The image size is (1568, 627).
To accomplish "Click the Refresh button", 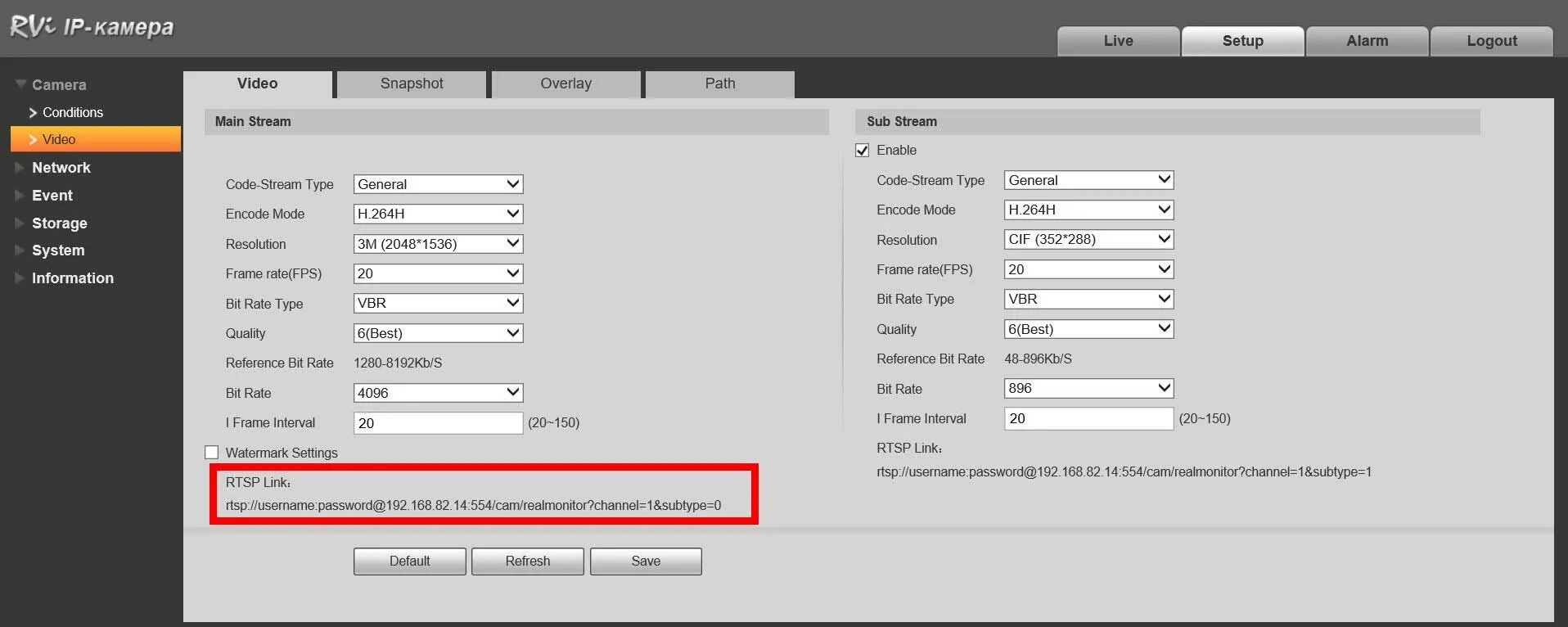I will [528, 562].
